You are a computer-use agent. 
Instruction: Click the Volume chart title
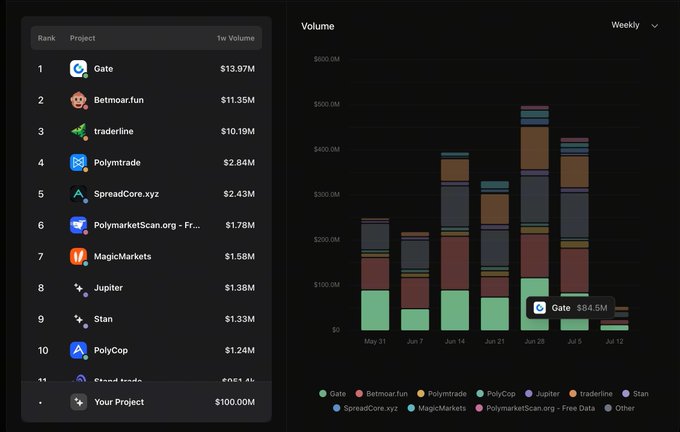318,26
